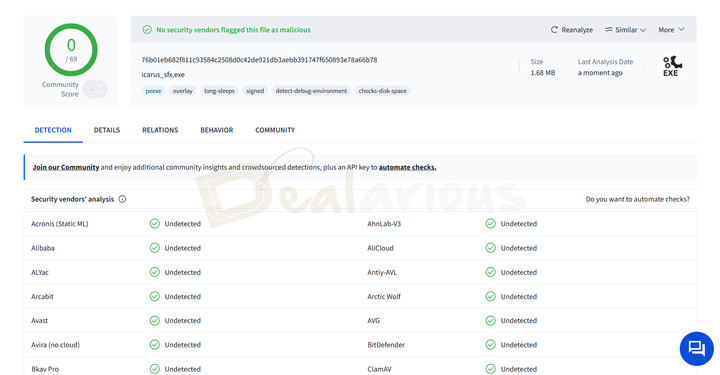Click the Security vendors' analysis heading
This screenshot has width=720, height=375.
pos(73,199)
